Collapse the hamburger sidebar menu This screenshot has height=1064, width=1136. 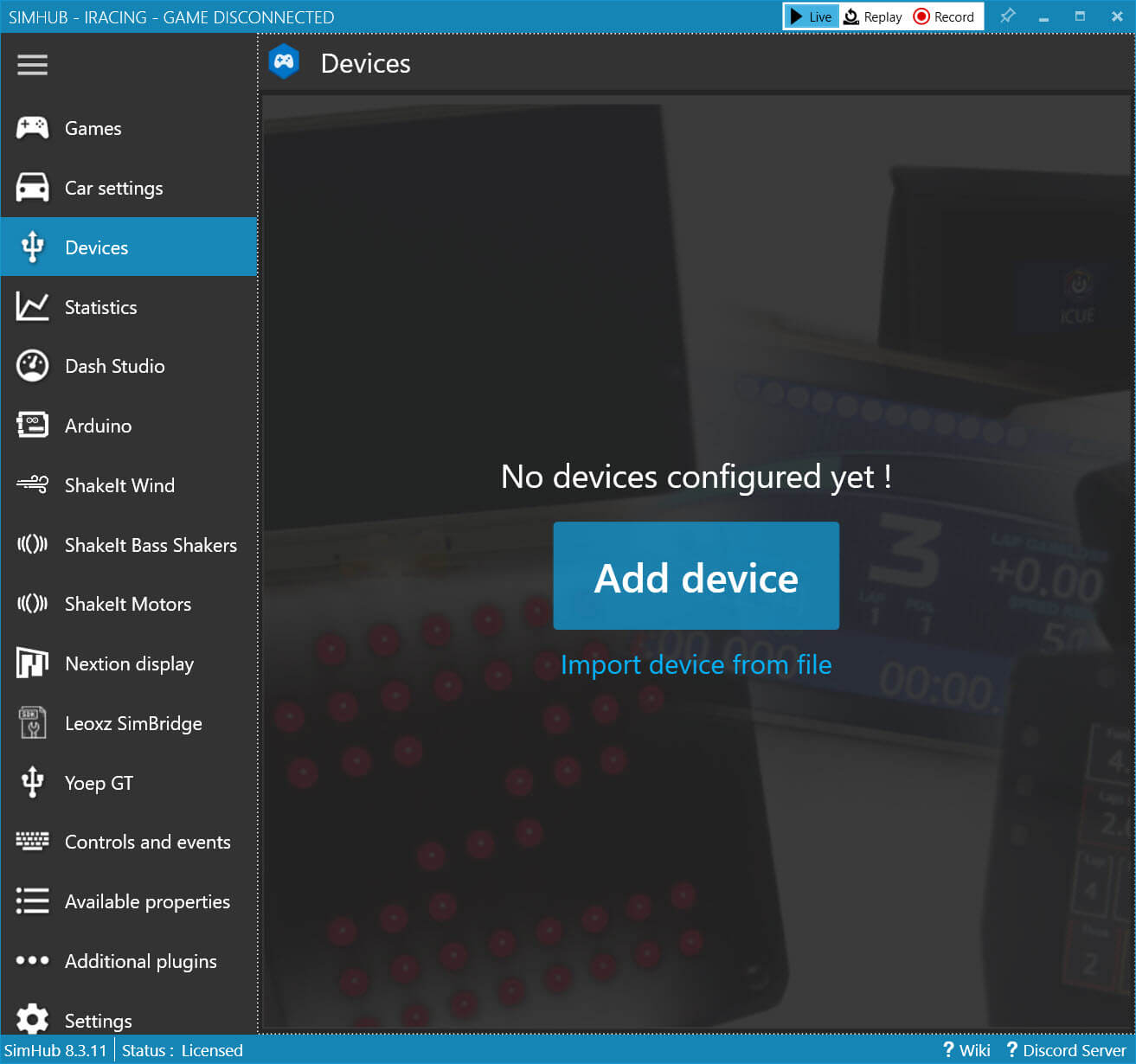coord(32,65)
